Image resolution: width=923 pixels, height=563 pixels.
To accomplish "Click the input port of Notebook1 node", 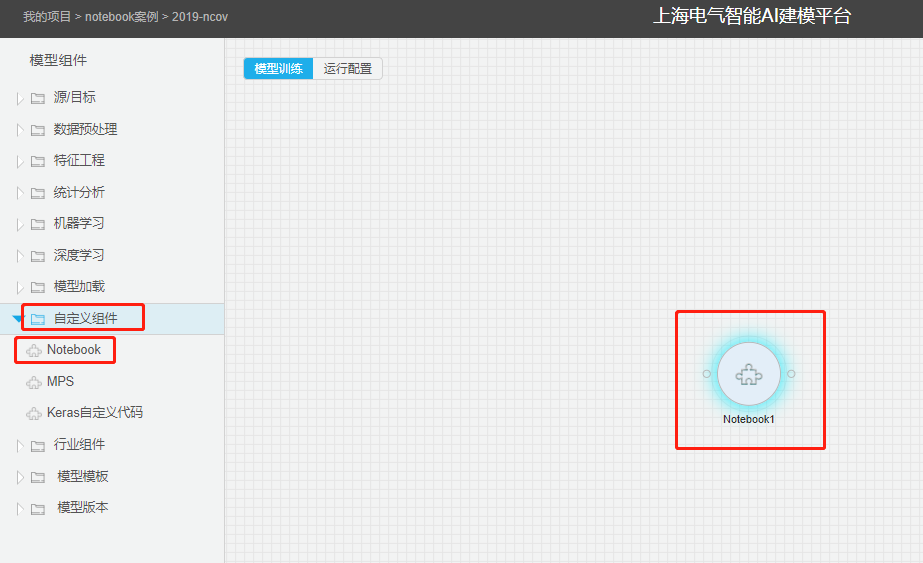I will [x=707, y=374].
